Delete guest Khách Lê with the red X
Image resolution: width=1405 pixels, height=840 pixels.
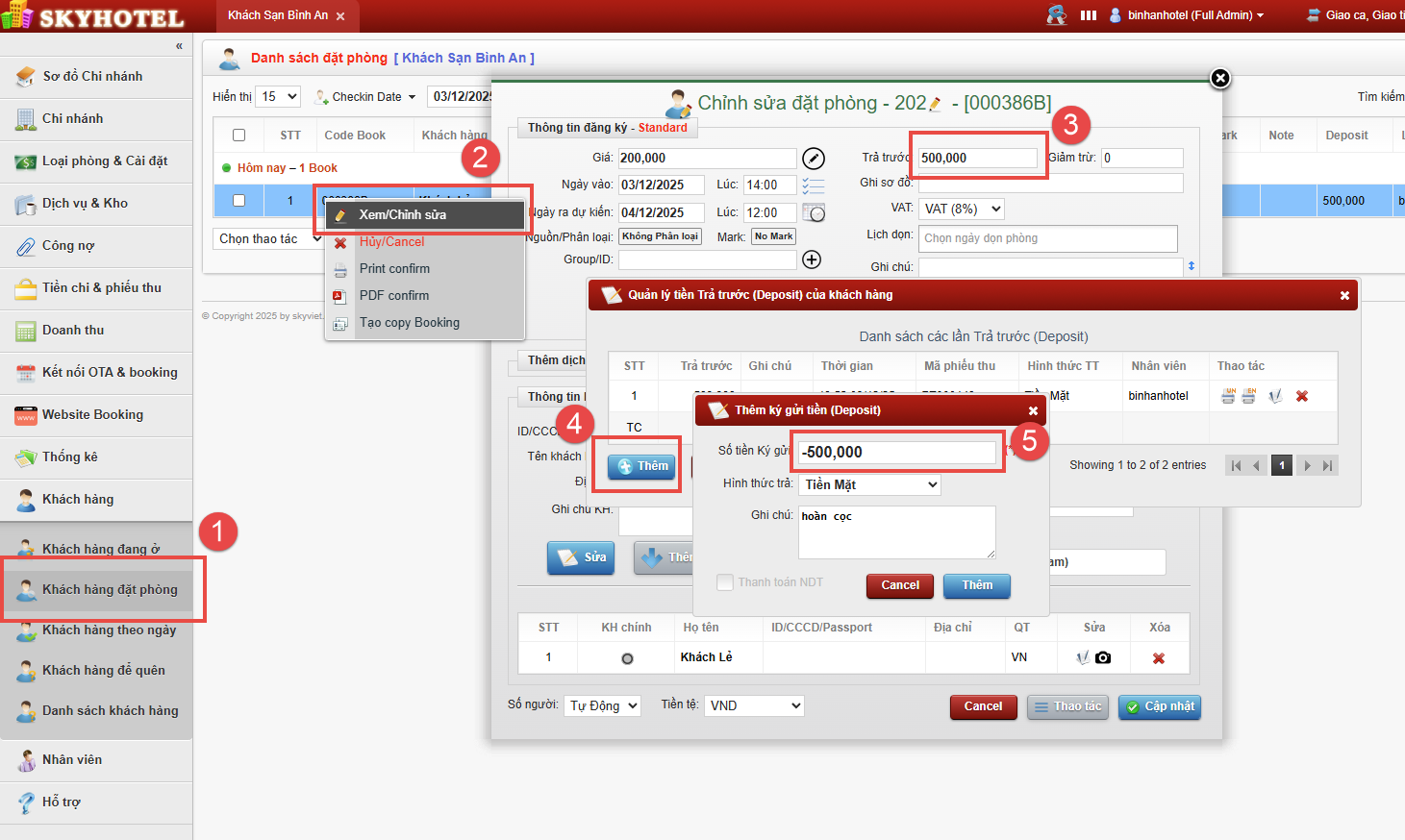point(1159,658)
